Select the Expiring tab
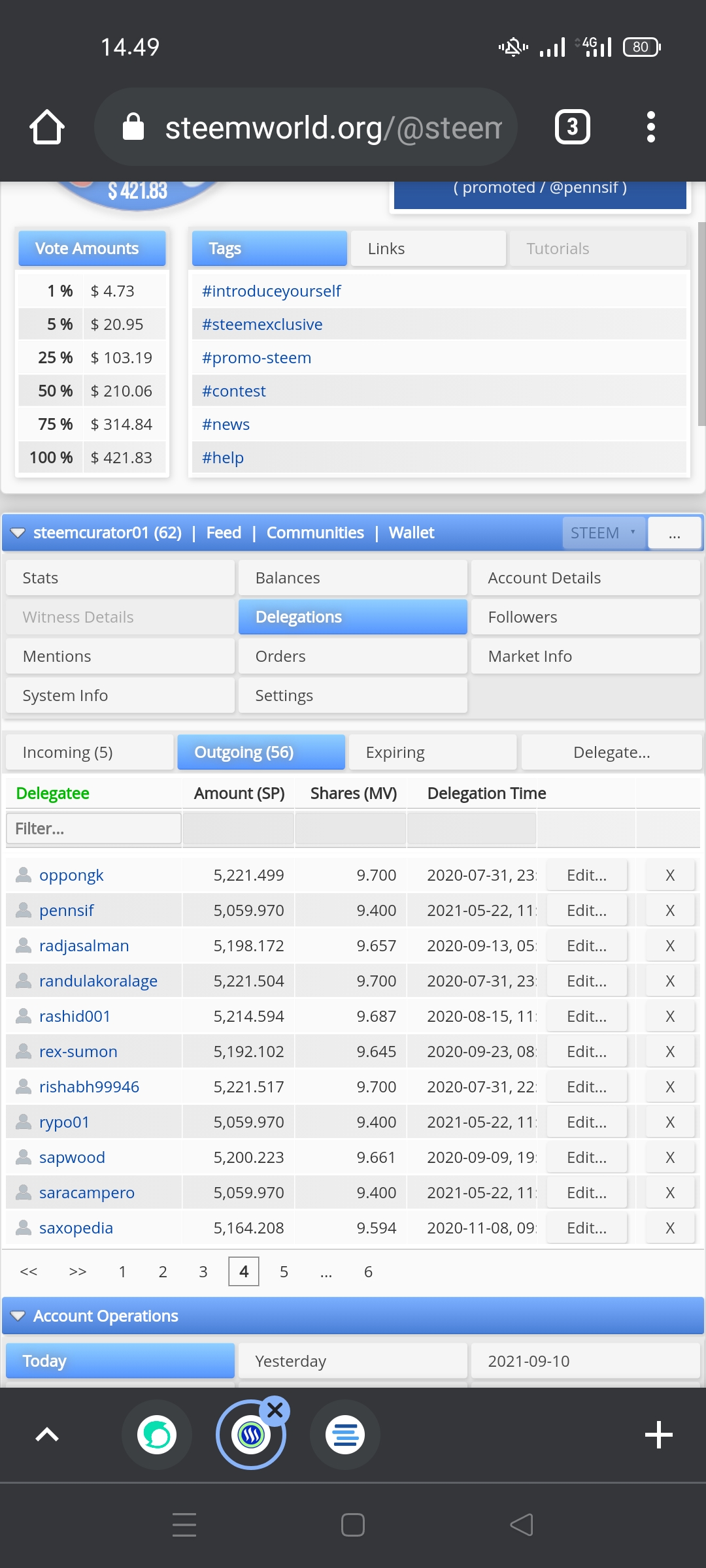 coord(433,752)
